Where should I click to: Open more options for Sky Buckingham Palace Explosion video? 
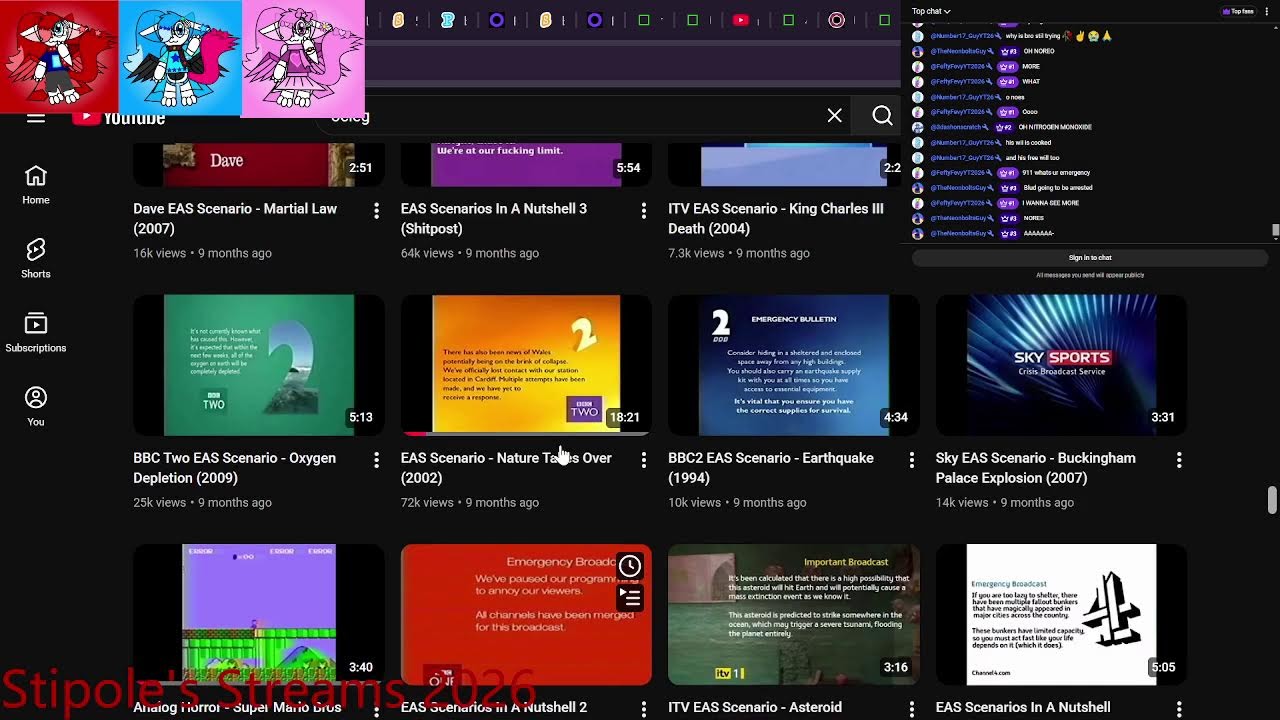pyautogui.click(x=1179, y=460)
